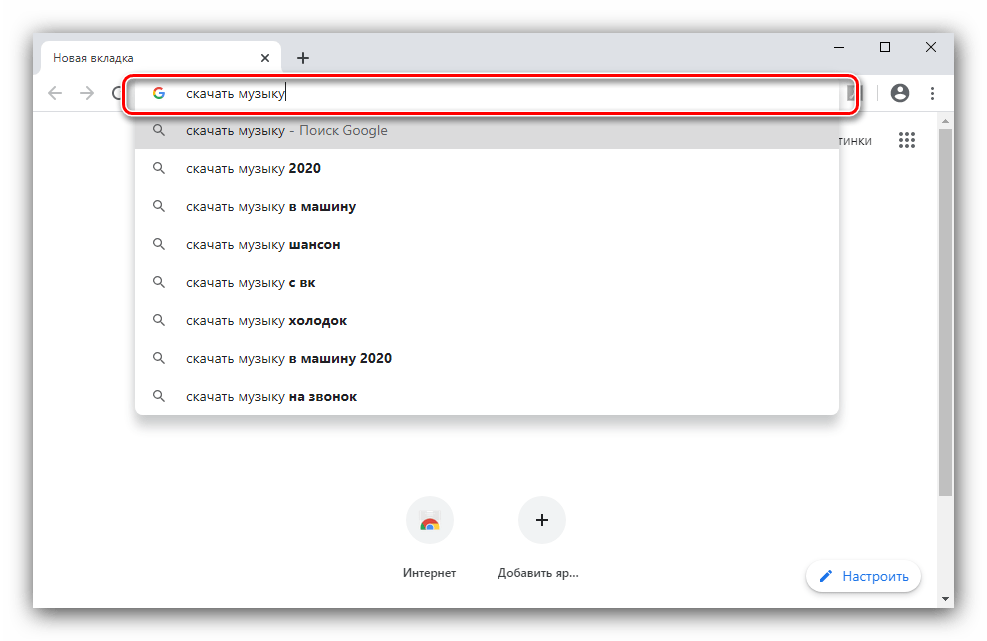Image resolution: width=987 pixels, height=641 pixels.
Task: Close the 'Новая вкладка' tab
Action: coord(265,58)
